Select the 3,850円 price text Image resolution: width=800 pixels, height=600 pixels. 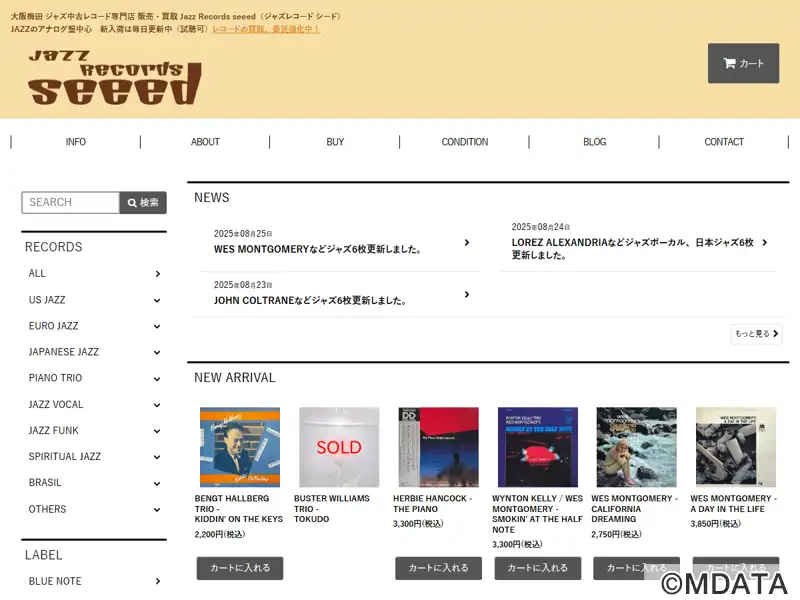tap(715, 524)
